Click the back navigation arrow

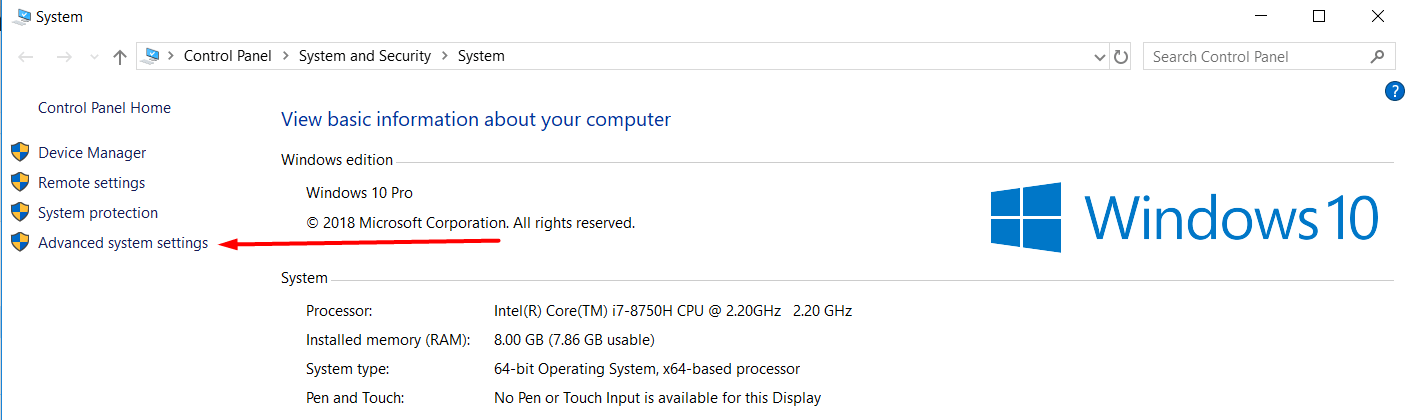coord(27,57)
